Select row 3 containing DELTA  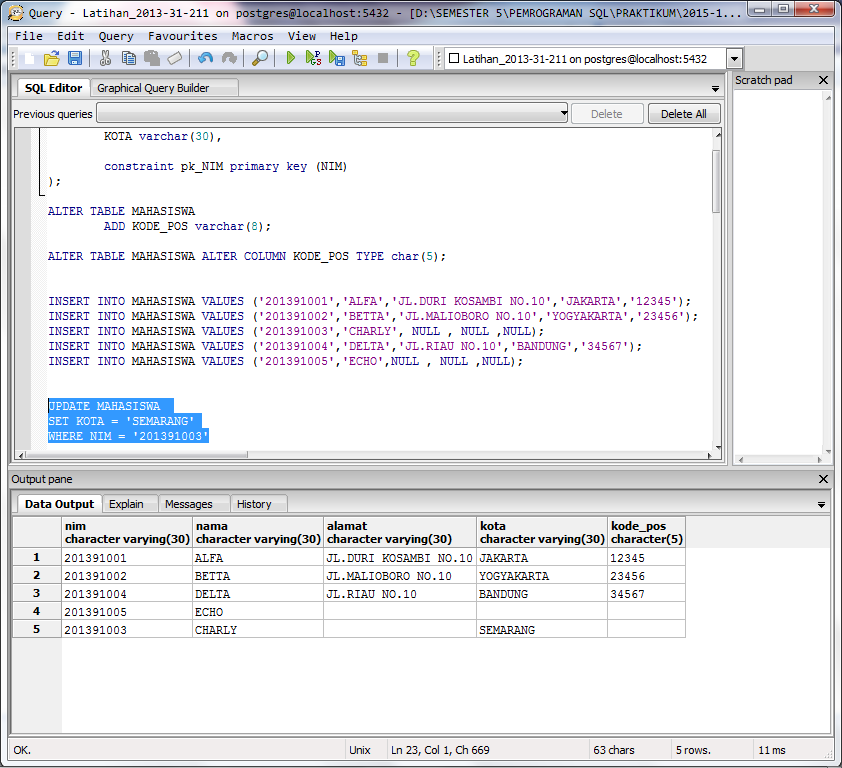click(36, 593)
